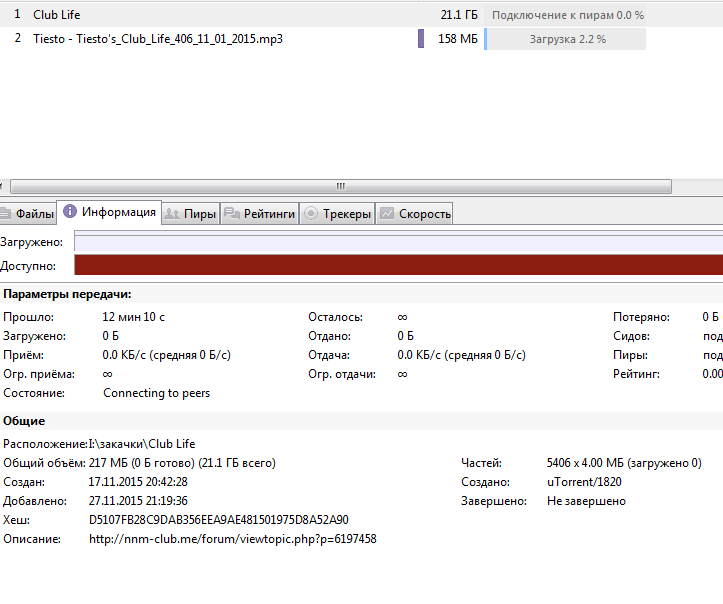Switch to the Скорость tab
The width and height of the screenshot is (723, 604).
point(414,214)
